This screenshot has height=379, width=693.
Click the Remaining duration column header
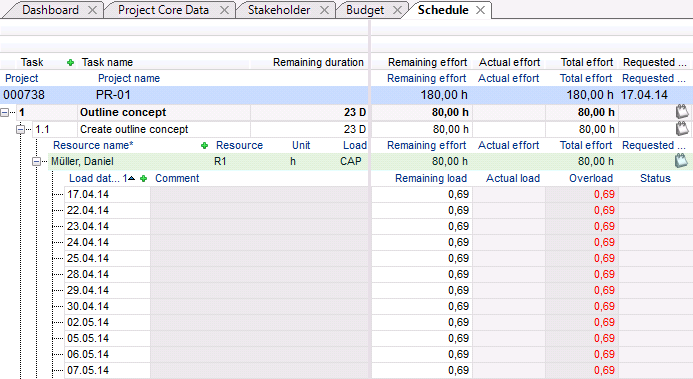318,62
